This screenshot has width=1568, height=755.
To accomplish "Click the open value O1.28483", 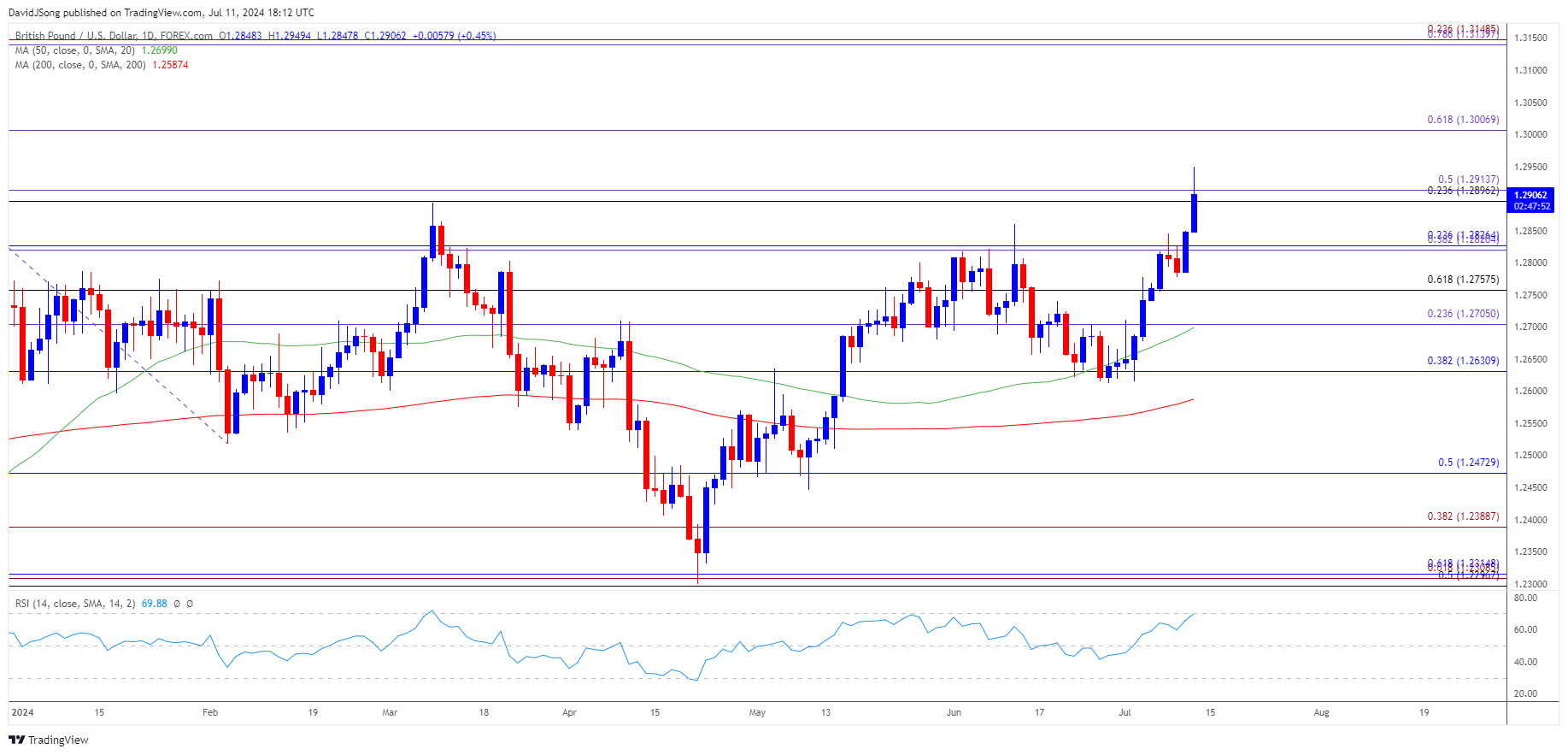I will 240,36.
